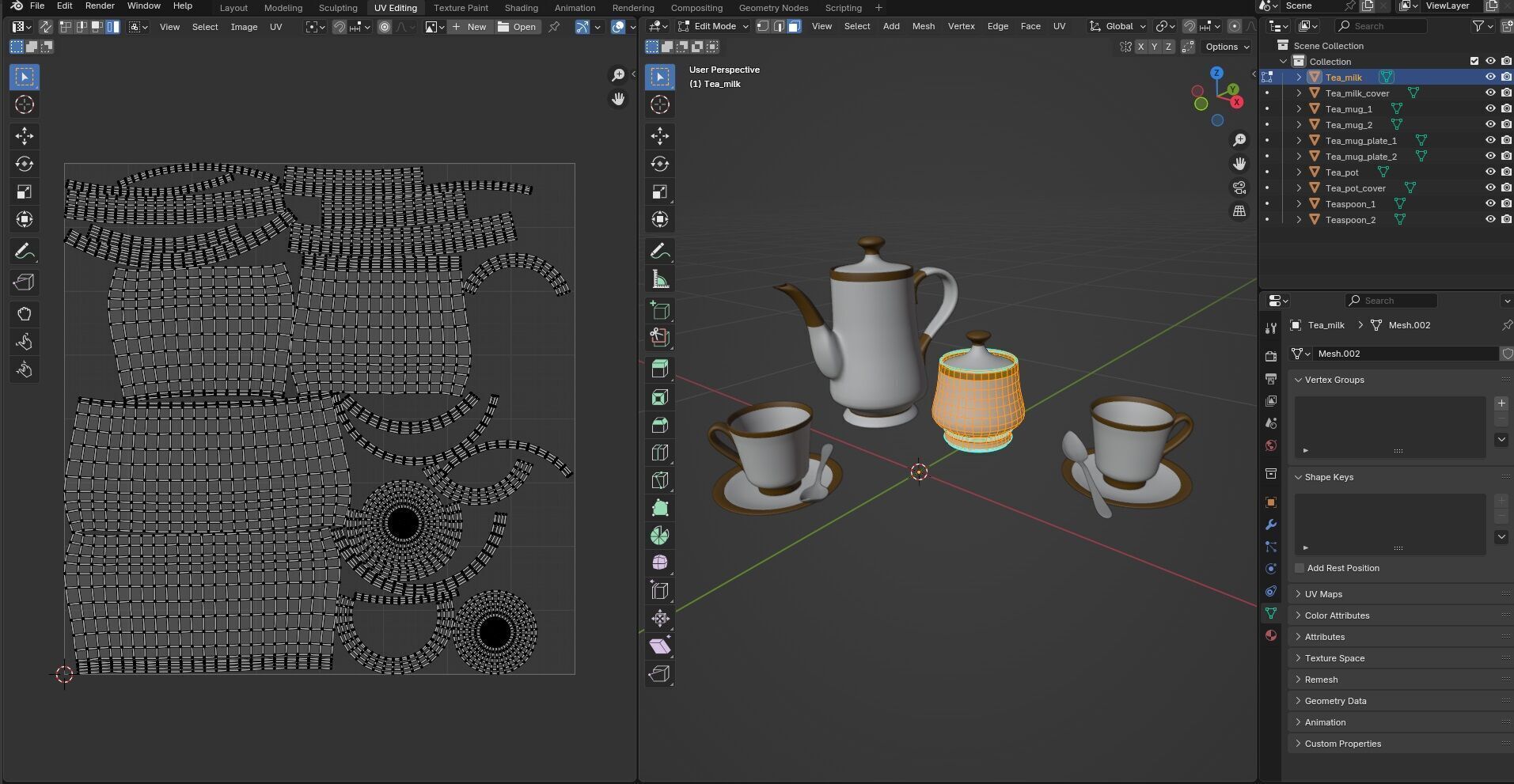Select the Shear tool
This screenshot has height=784, width=1514.
pyautogui.click(x=660, y=646)
